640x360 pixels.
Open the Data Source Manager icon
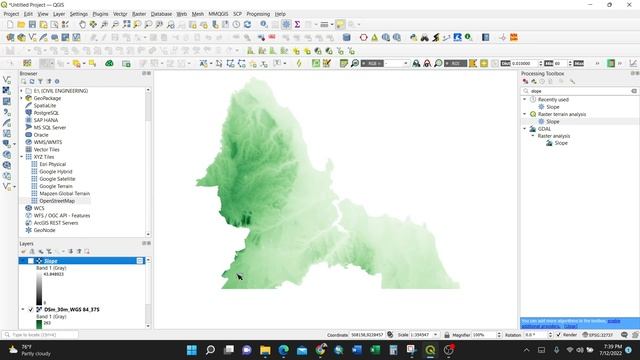coord(10,38)
